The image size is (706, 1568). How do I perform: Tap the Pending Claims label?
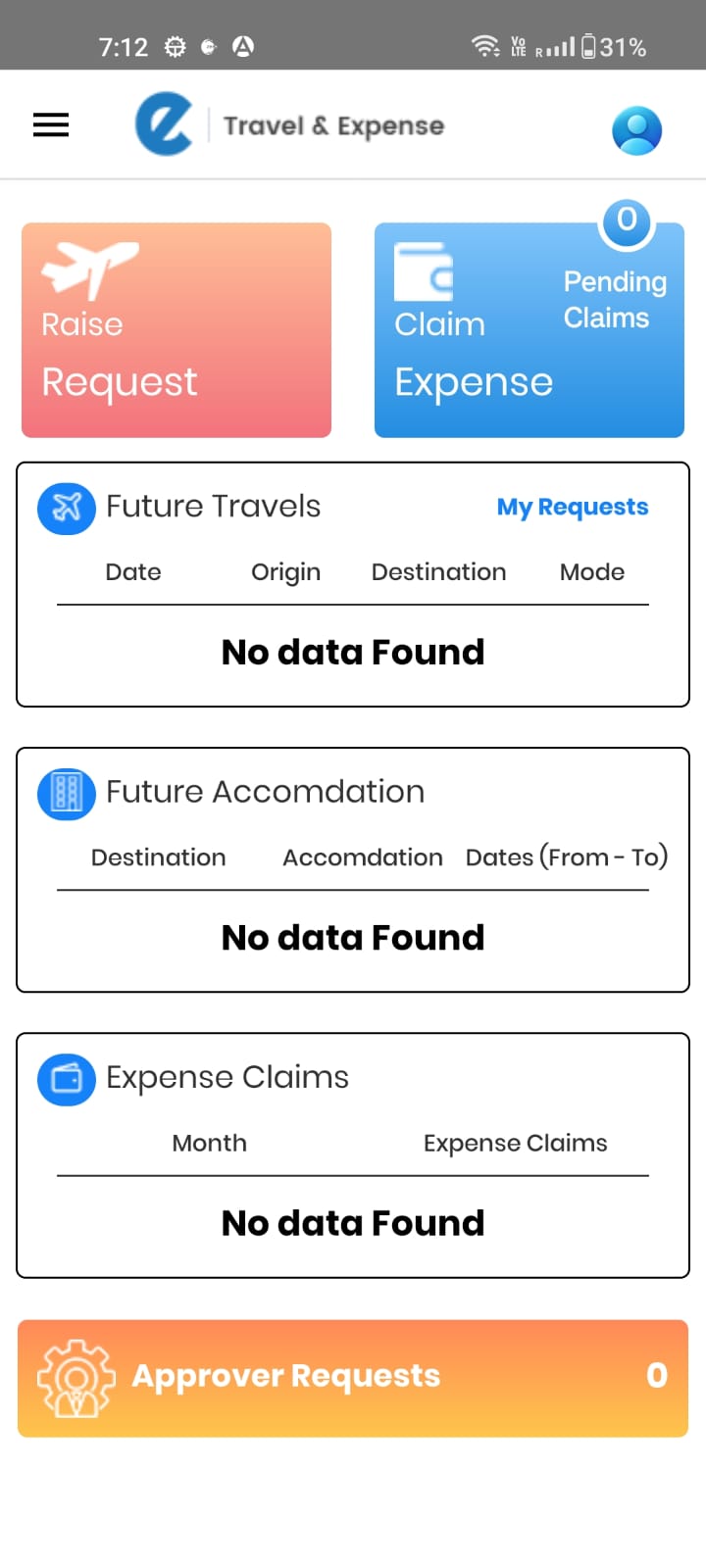[x=614, y=300]
